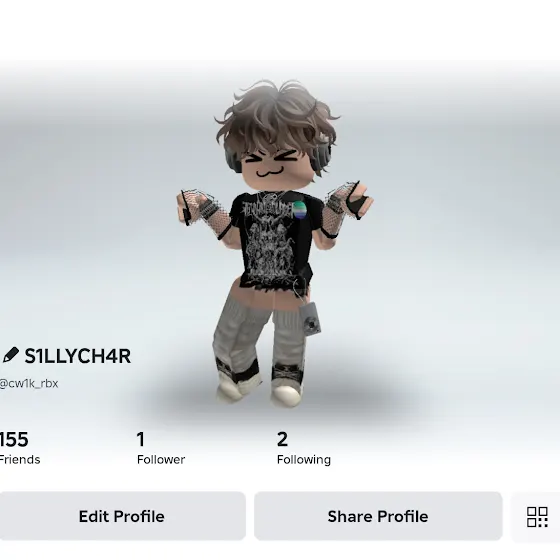This screenshot has height=560, width=560.
Task: Click the Follower label
Action: click(161, 460)
